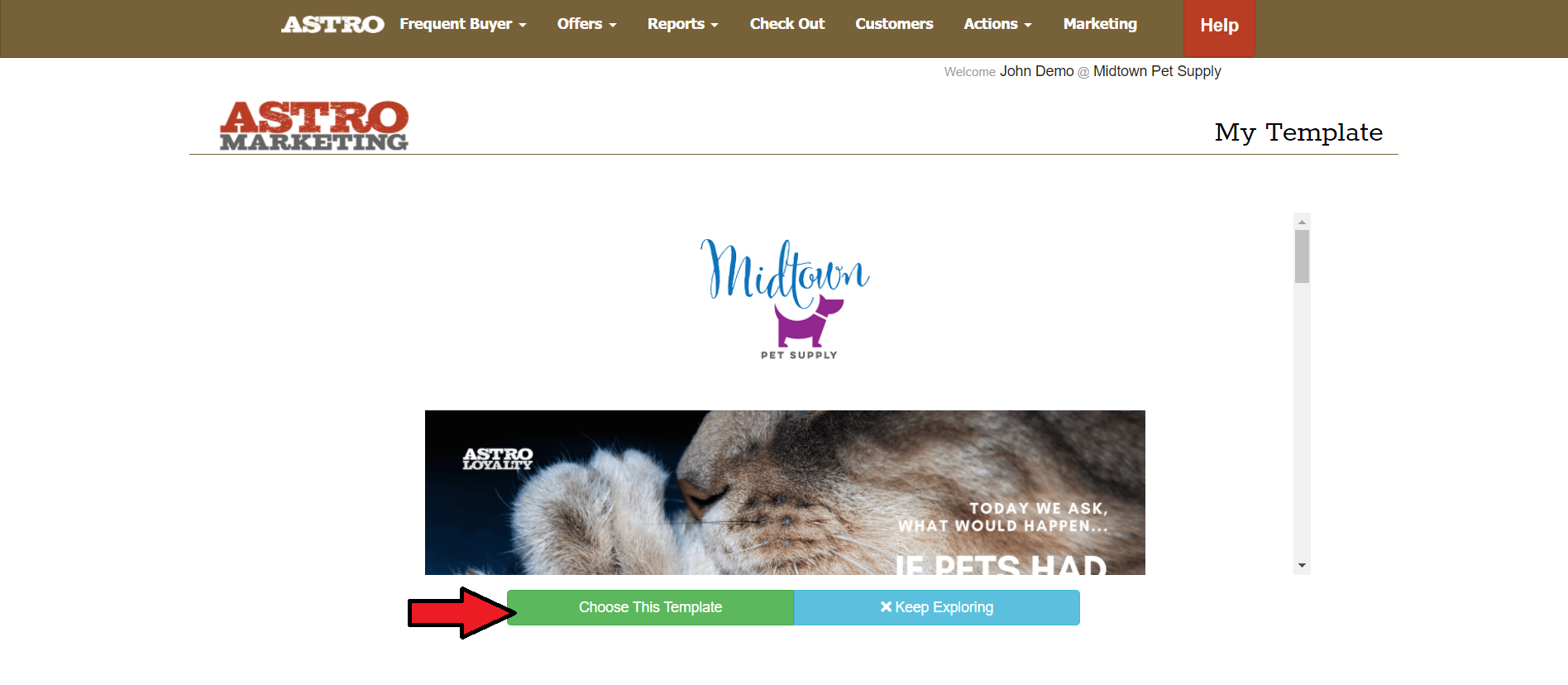Image resolution: width=1568 pixels, height=685 pixels.
Task: Select Marketing in the navigation bar
Action: (1100, 24)
